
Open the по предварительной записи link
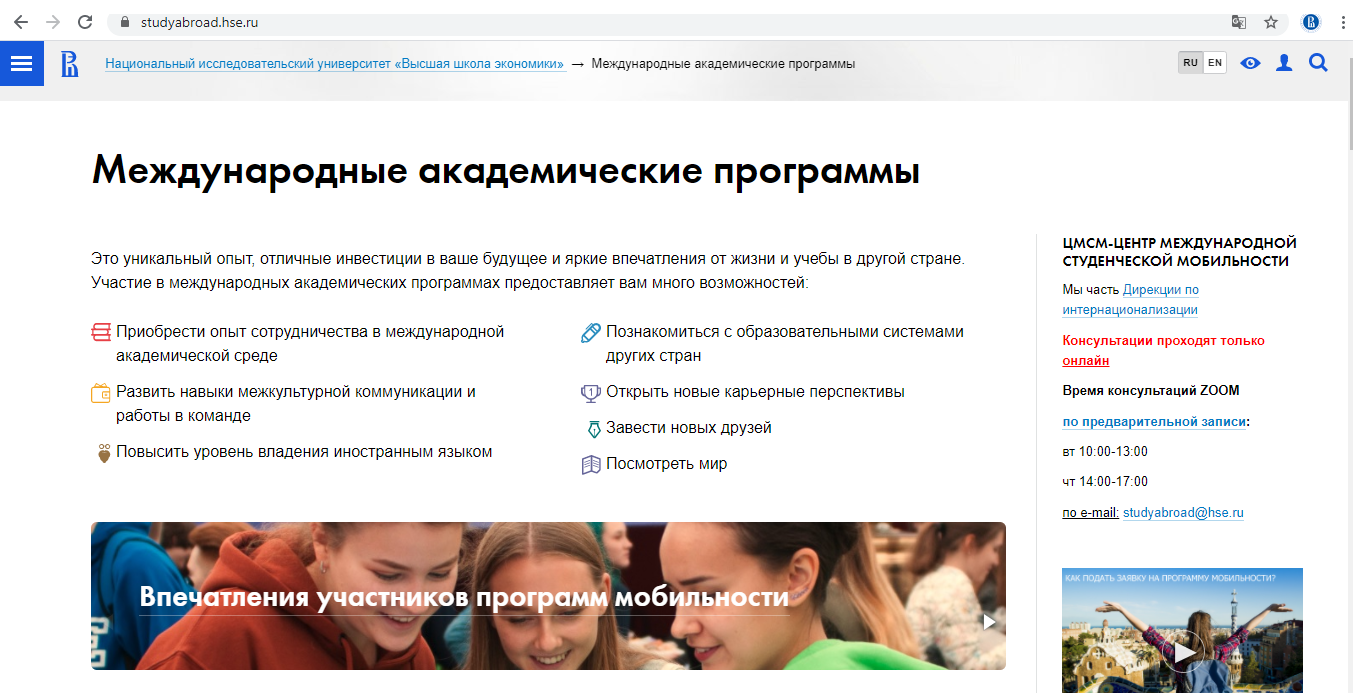(1154, 422)
